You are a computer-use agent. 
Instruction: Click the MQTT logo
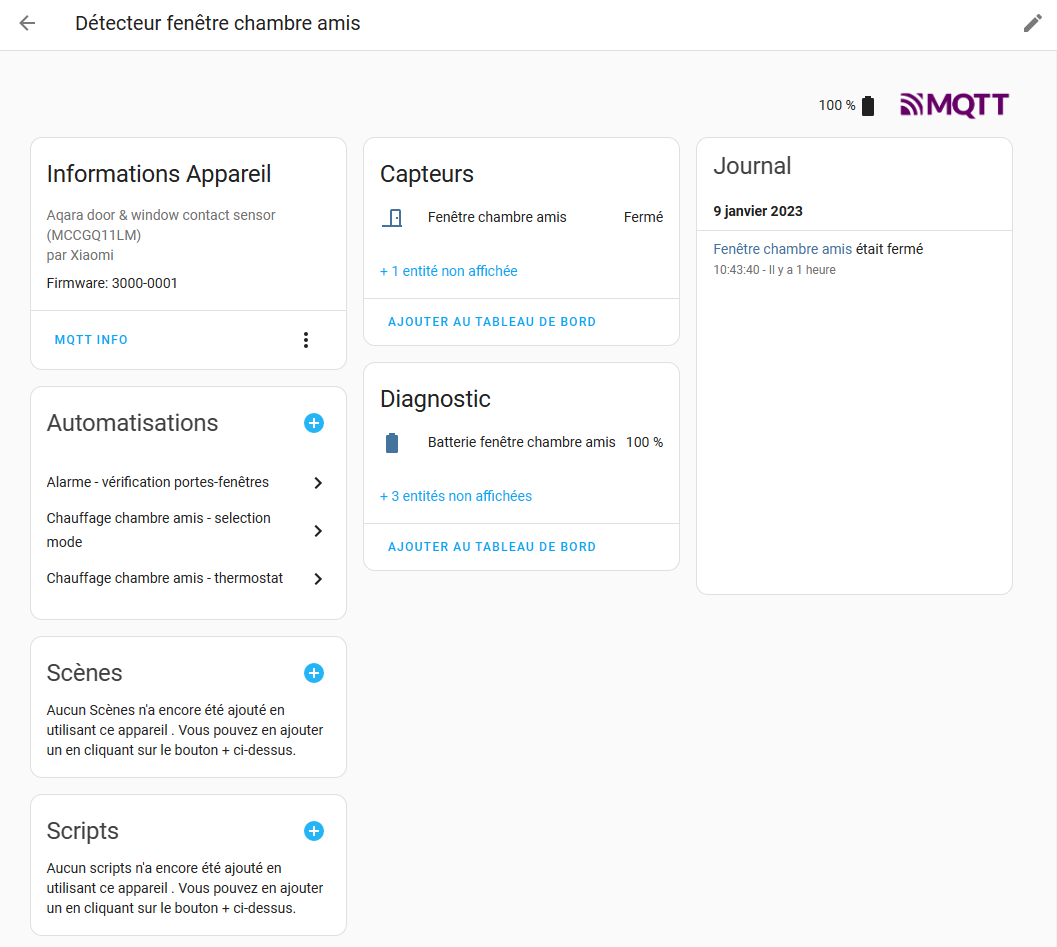pos(955,105)
